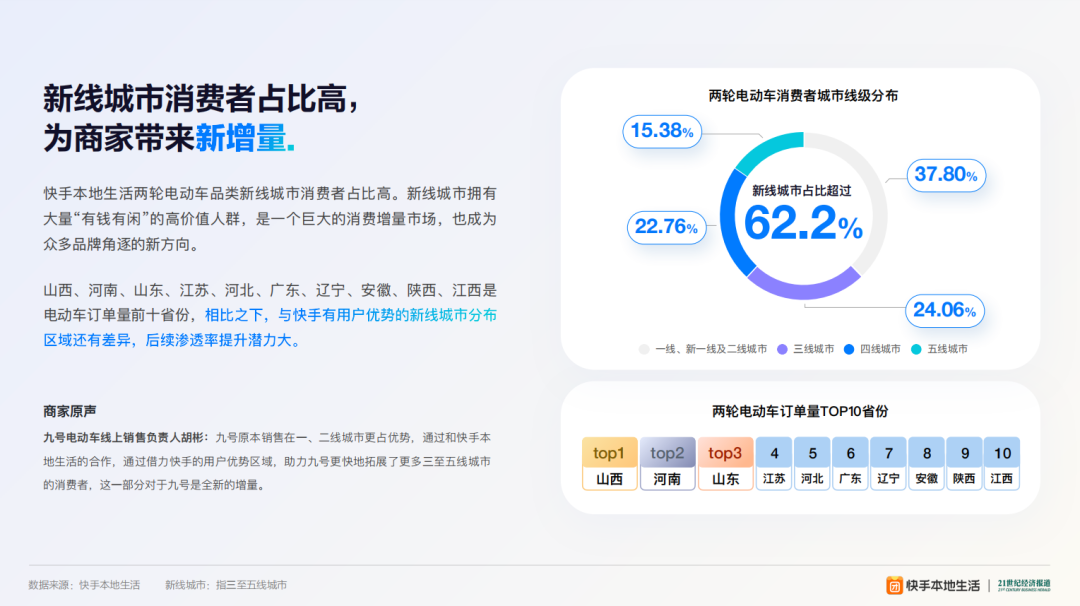Click the rank 4 cell above 江苏
The height and width of the screenshot is (606, 1080).
tap(774, 453)
